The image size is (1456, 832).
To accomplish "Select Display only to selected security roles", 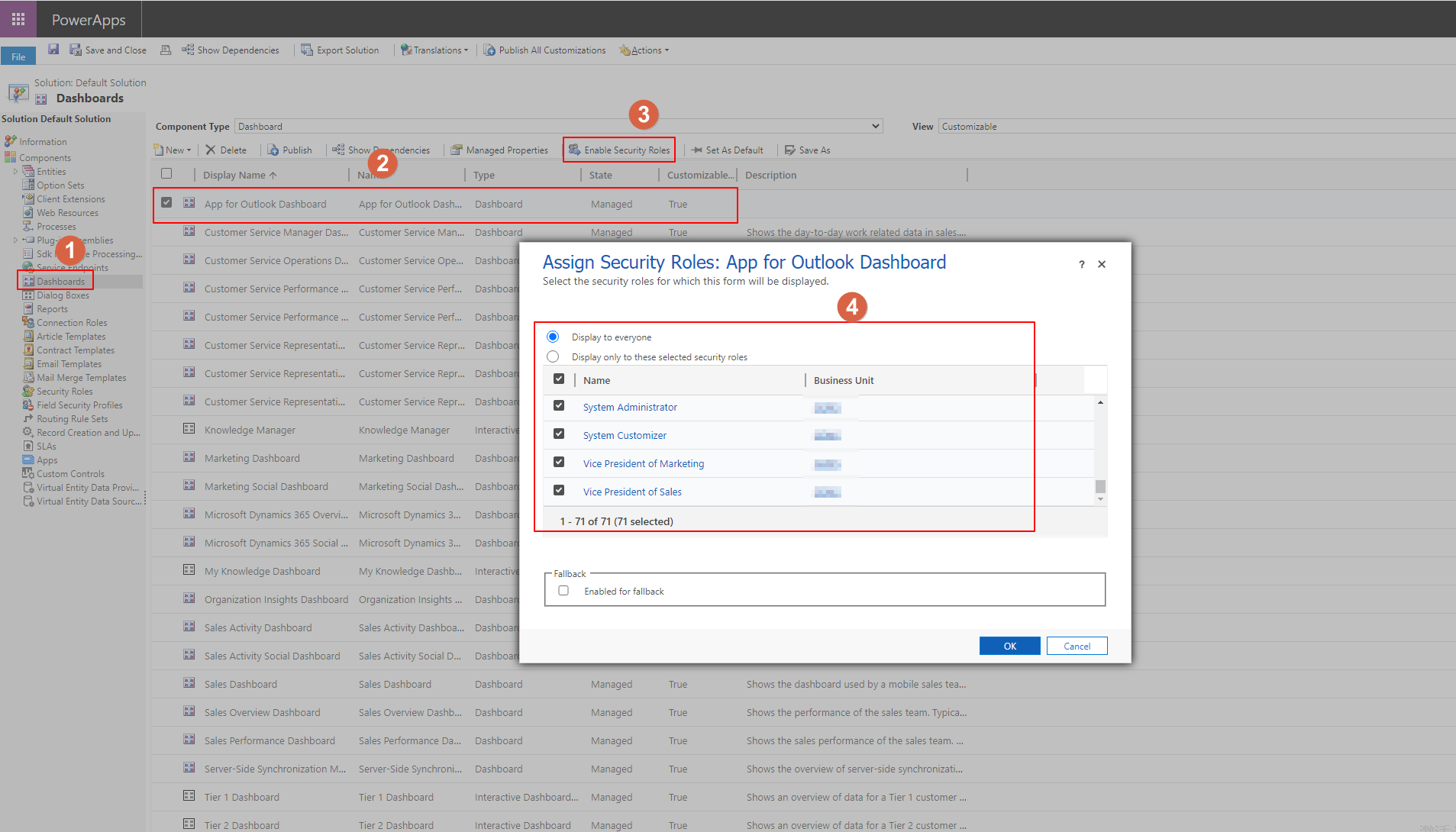I will [553, 356].
